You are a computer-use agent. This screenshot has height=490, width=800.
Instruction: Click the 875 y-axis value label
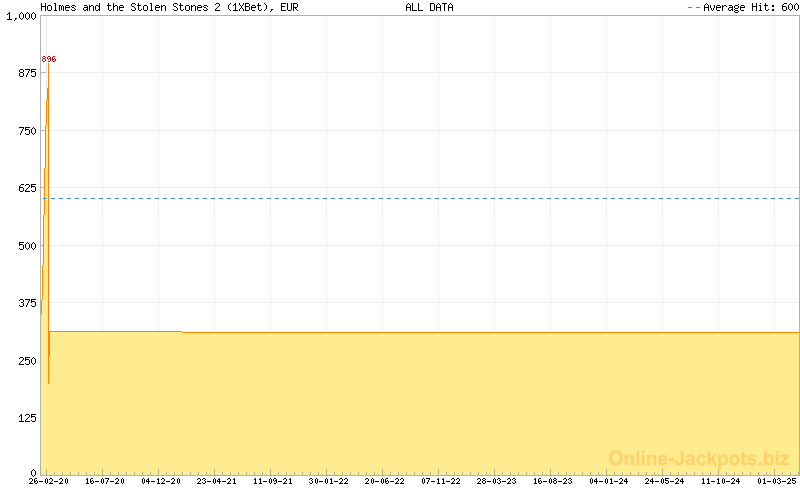pos(25,73)
